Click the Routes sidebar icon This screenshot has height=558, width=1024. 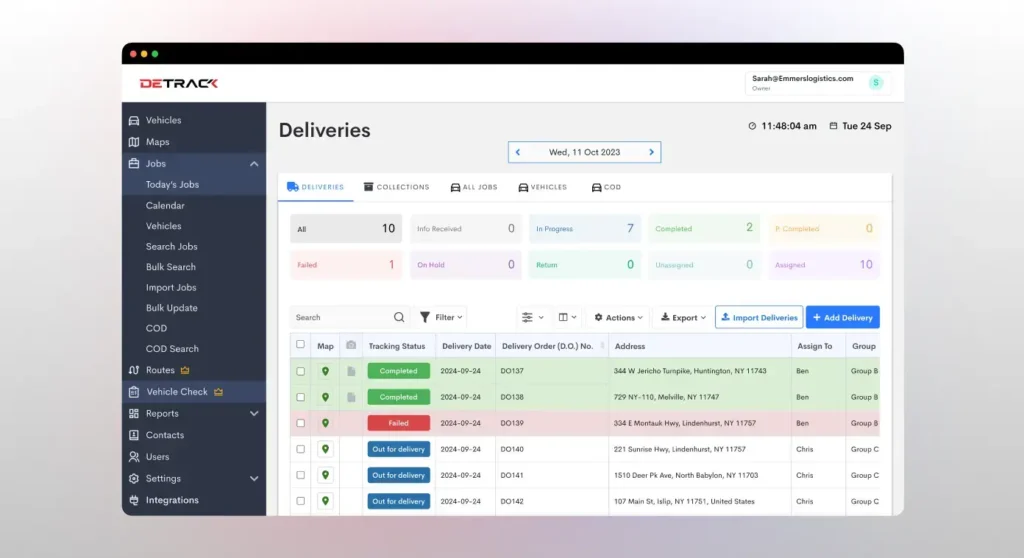tap(134, 370)
